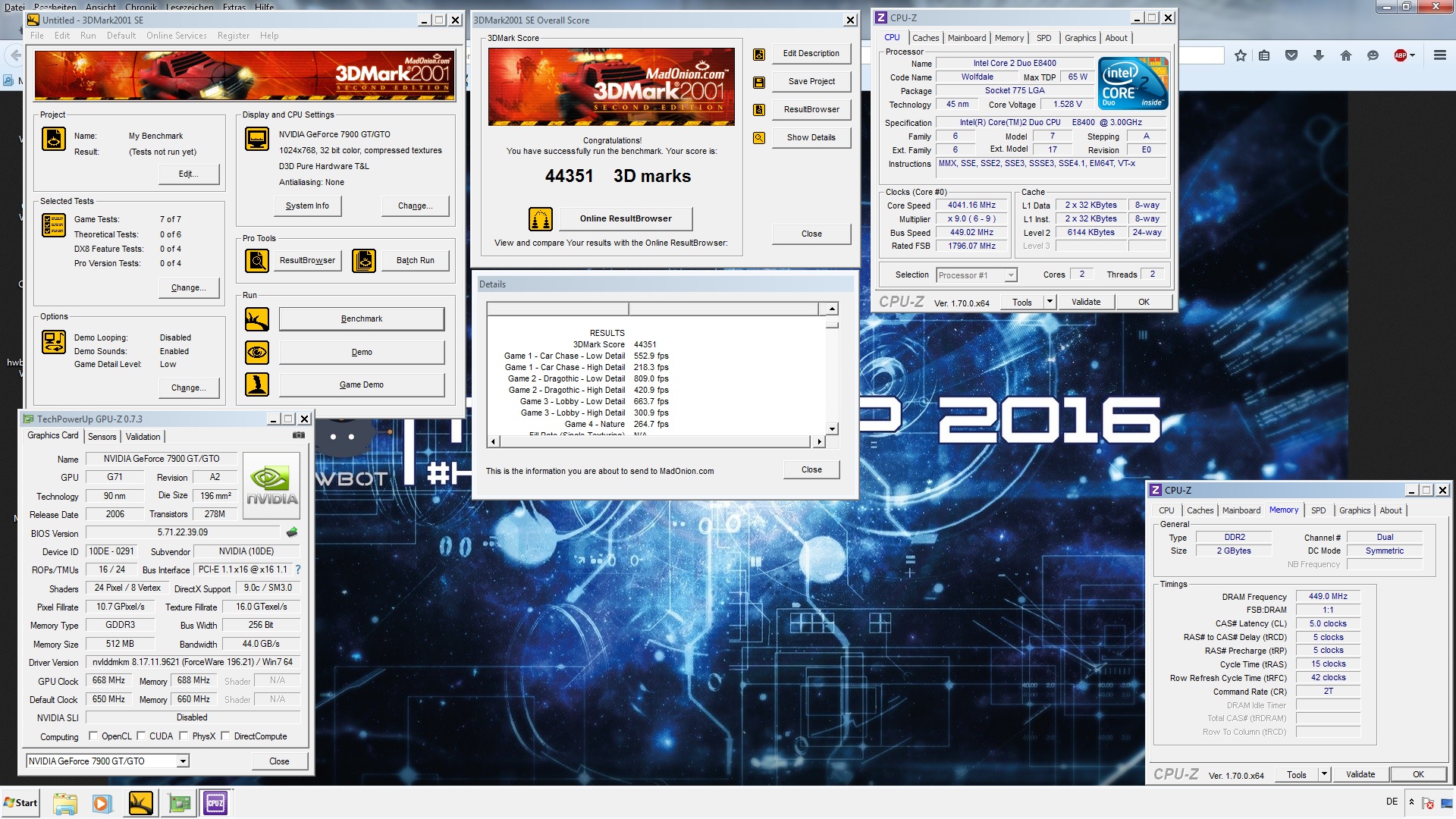Click the Selected Tests checklist icon

click(54, 225)
